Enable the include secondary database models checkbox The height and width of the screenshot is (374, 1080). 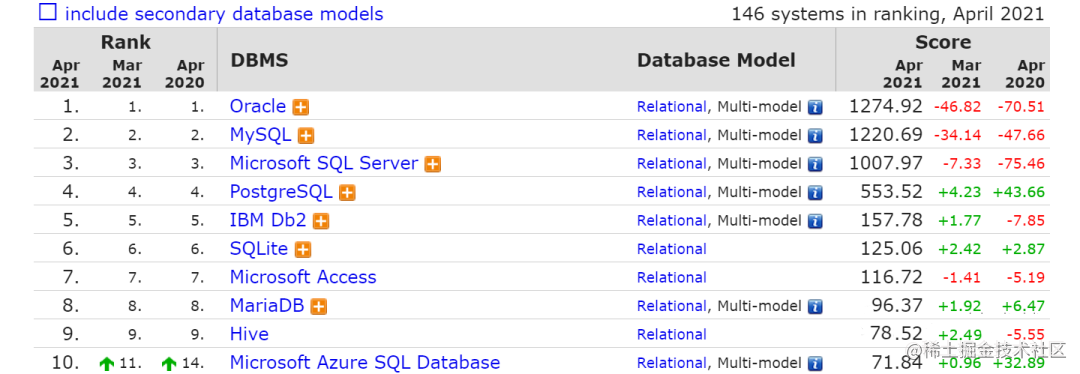tap(48, 12)
